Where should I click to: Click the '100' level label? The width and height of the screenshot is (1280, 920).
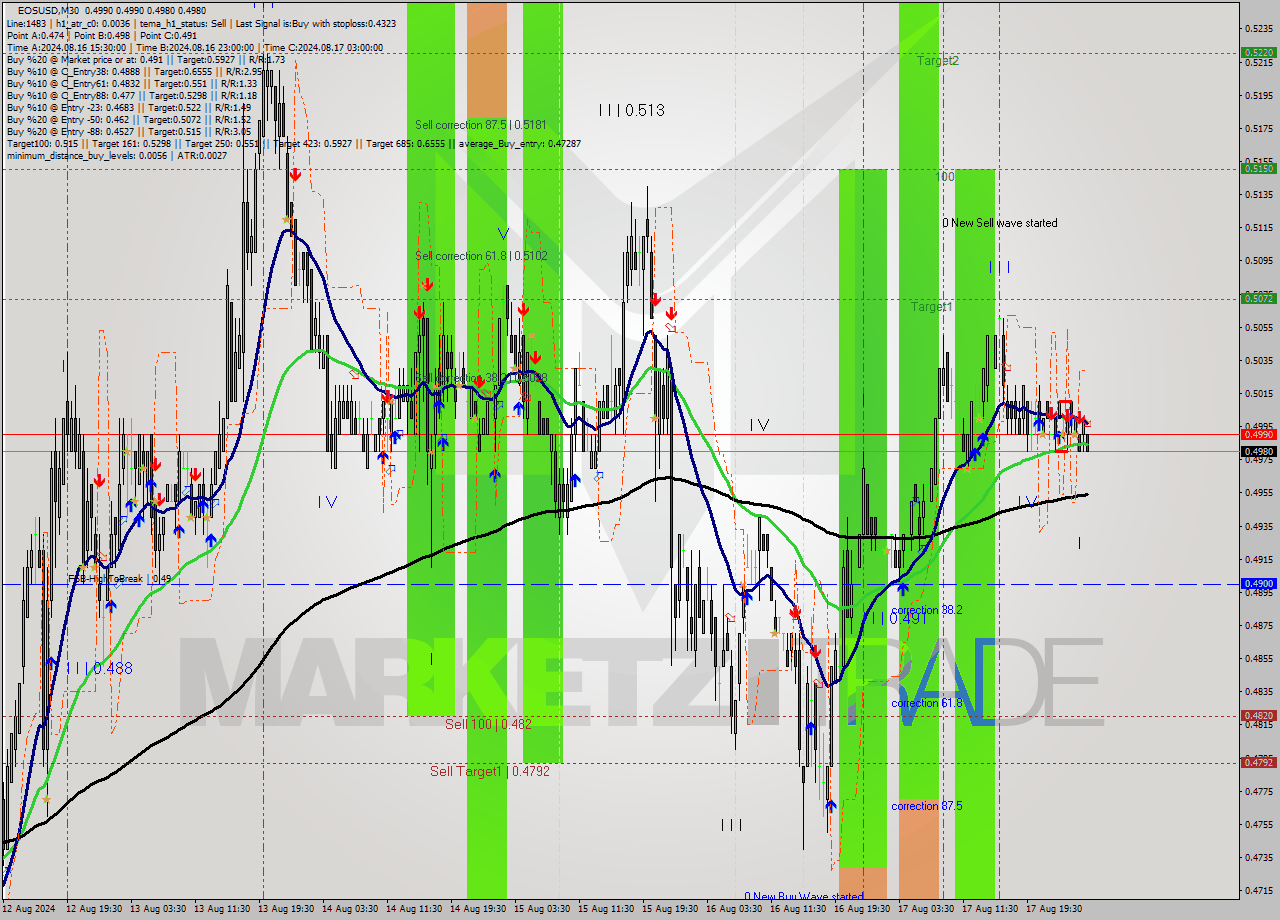click(945, 176)
